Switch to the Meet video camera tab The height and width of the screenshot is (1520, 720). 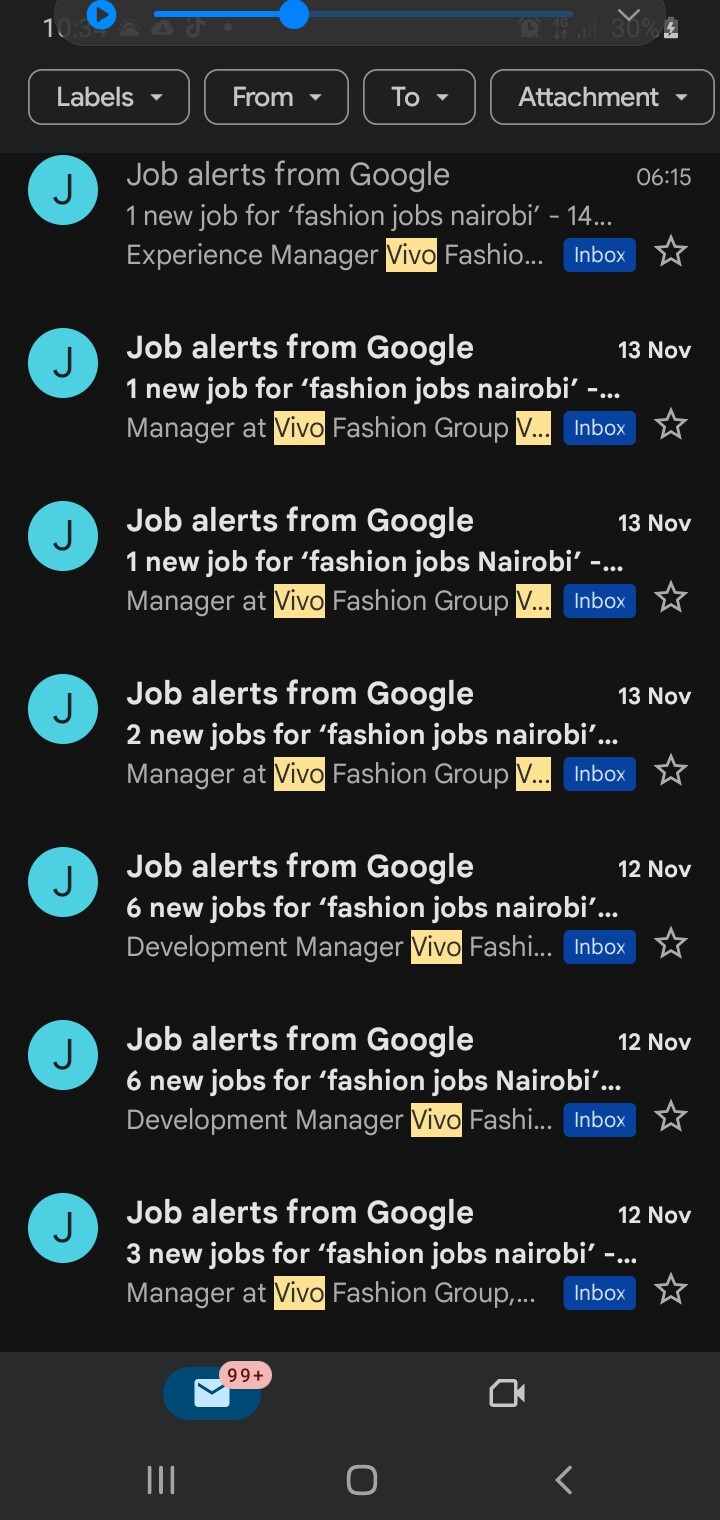click(x=507, y=1393)
